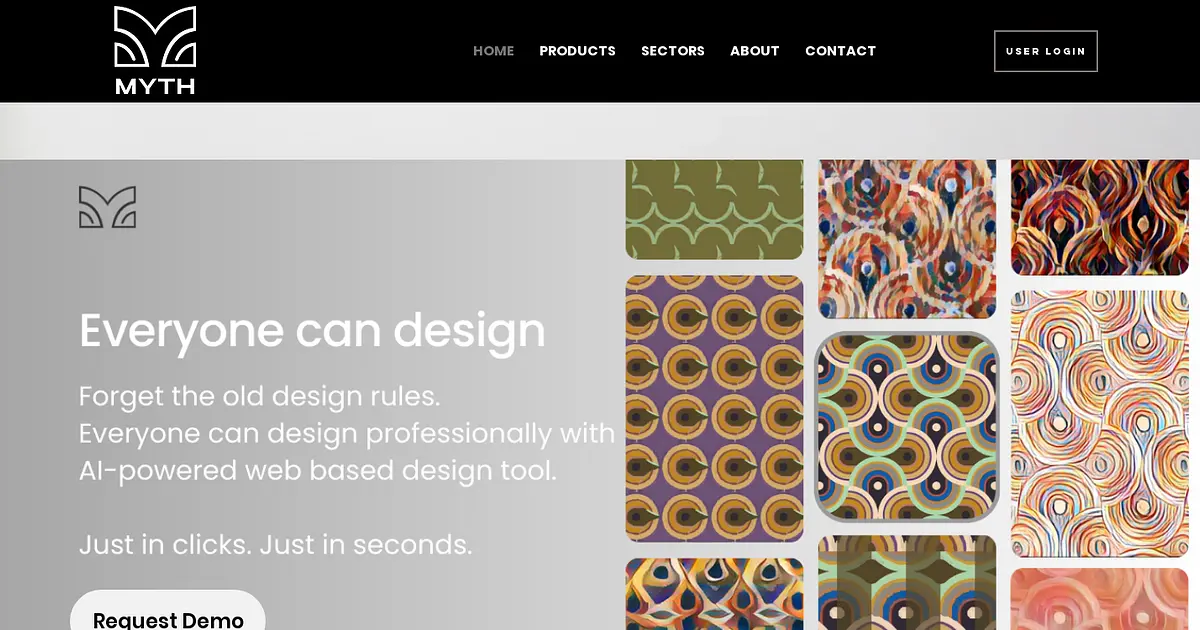Image resolution: width=1200 pixels, height=630 pixels.
Task: Click the small gray M logo above the headline
Action: click(x=107, y=207)
